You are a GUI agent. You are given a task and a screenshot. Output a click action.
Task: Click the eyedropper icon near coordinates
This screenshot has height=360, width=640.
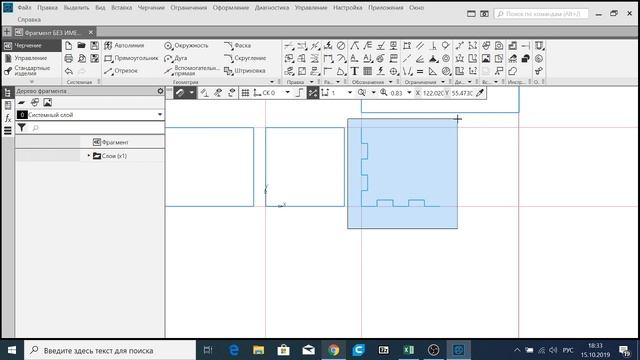480,93
